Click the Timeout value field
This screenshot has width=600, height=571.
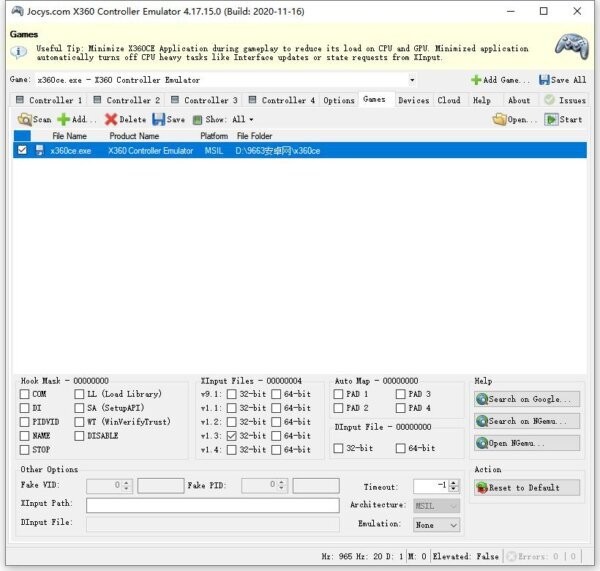pos(432,486)
